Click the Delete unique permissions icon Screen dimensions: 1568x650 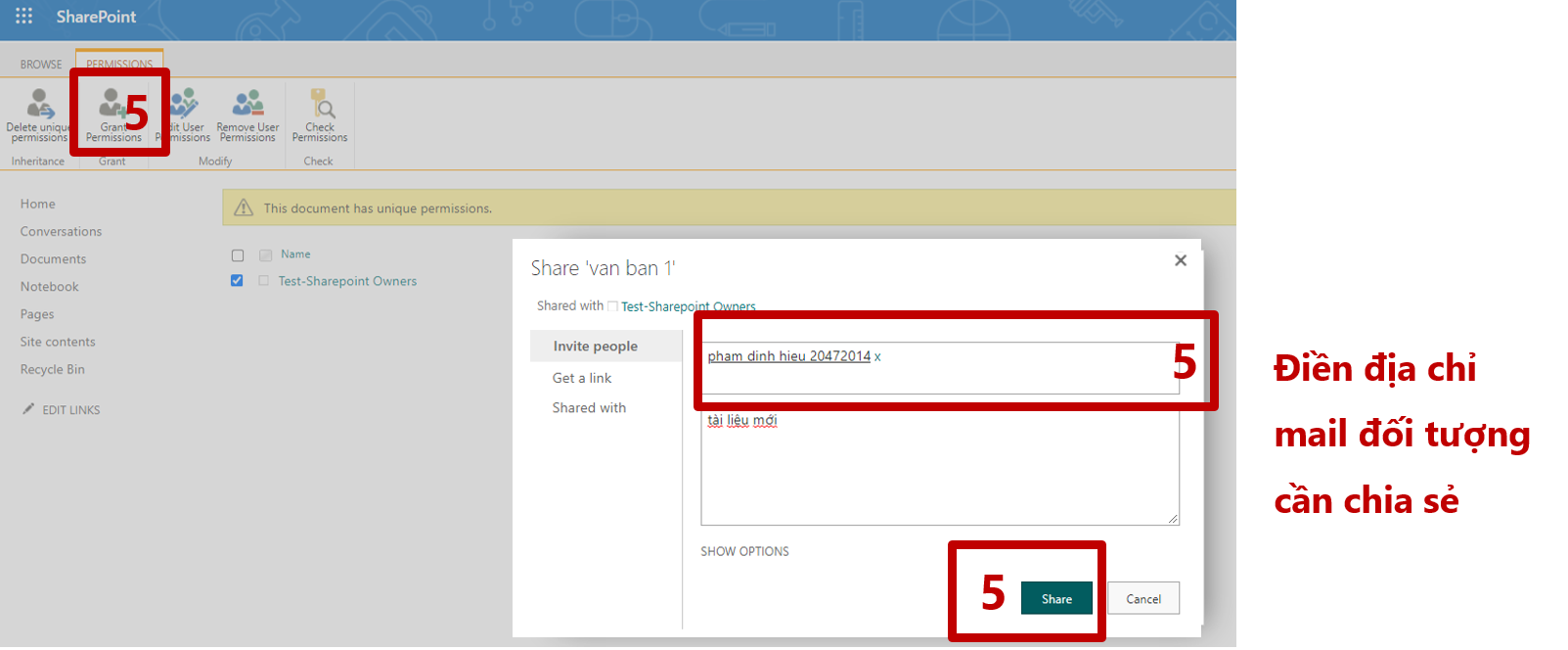click(x=39, y=104)
